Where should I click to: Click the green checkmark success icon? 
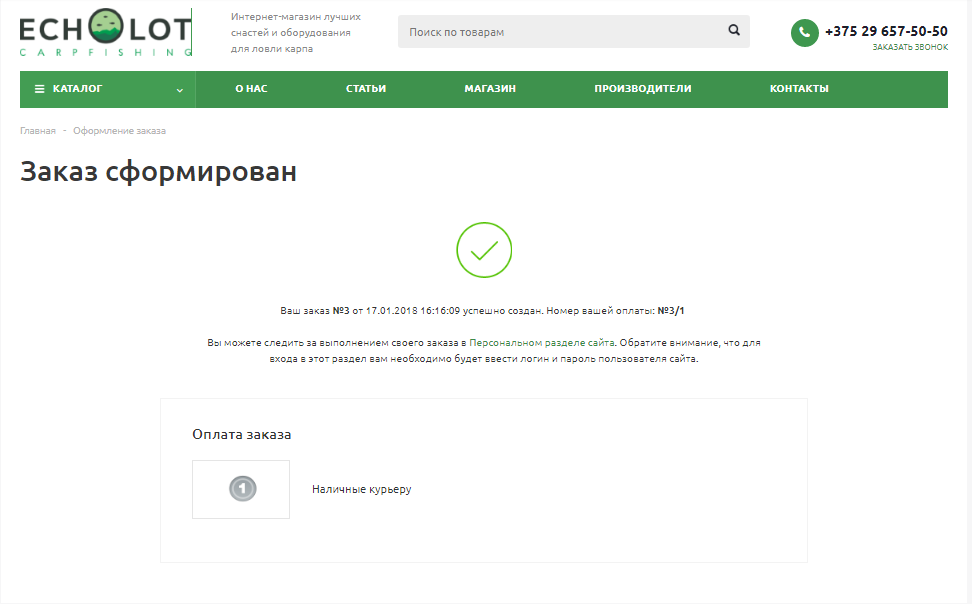coord(484,250)
